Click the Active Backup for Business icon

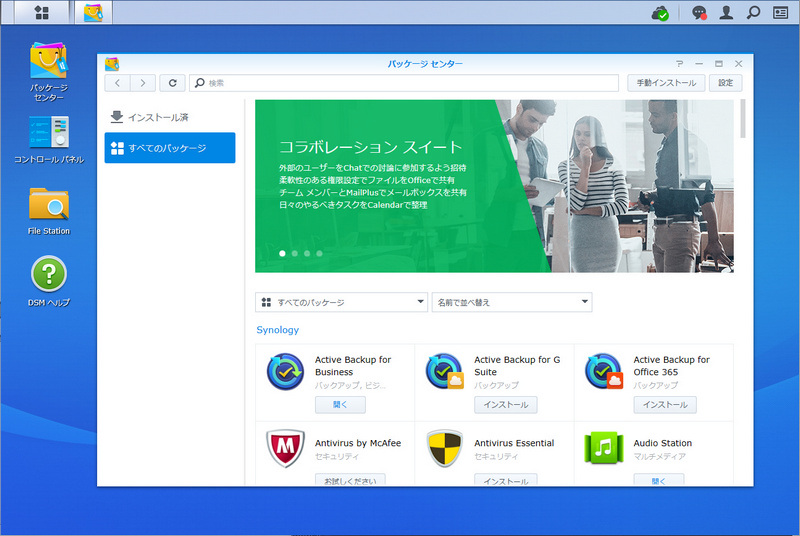[285, 372]
